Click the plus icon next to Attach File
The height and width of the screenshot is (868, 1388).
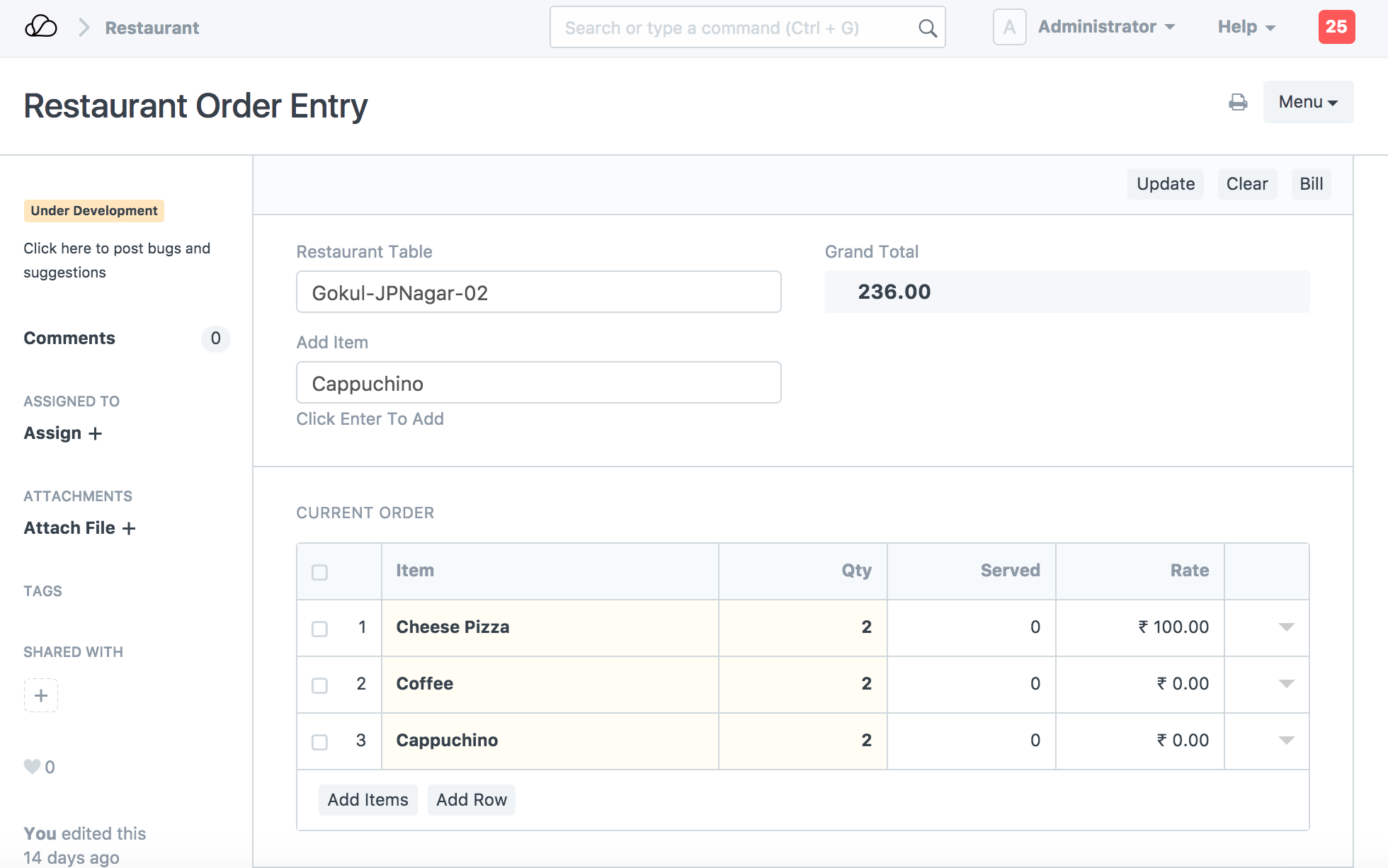[x=129, y=528]
